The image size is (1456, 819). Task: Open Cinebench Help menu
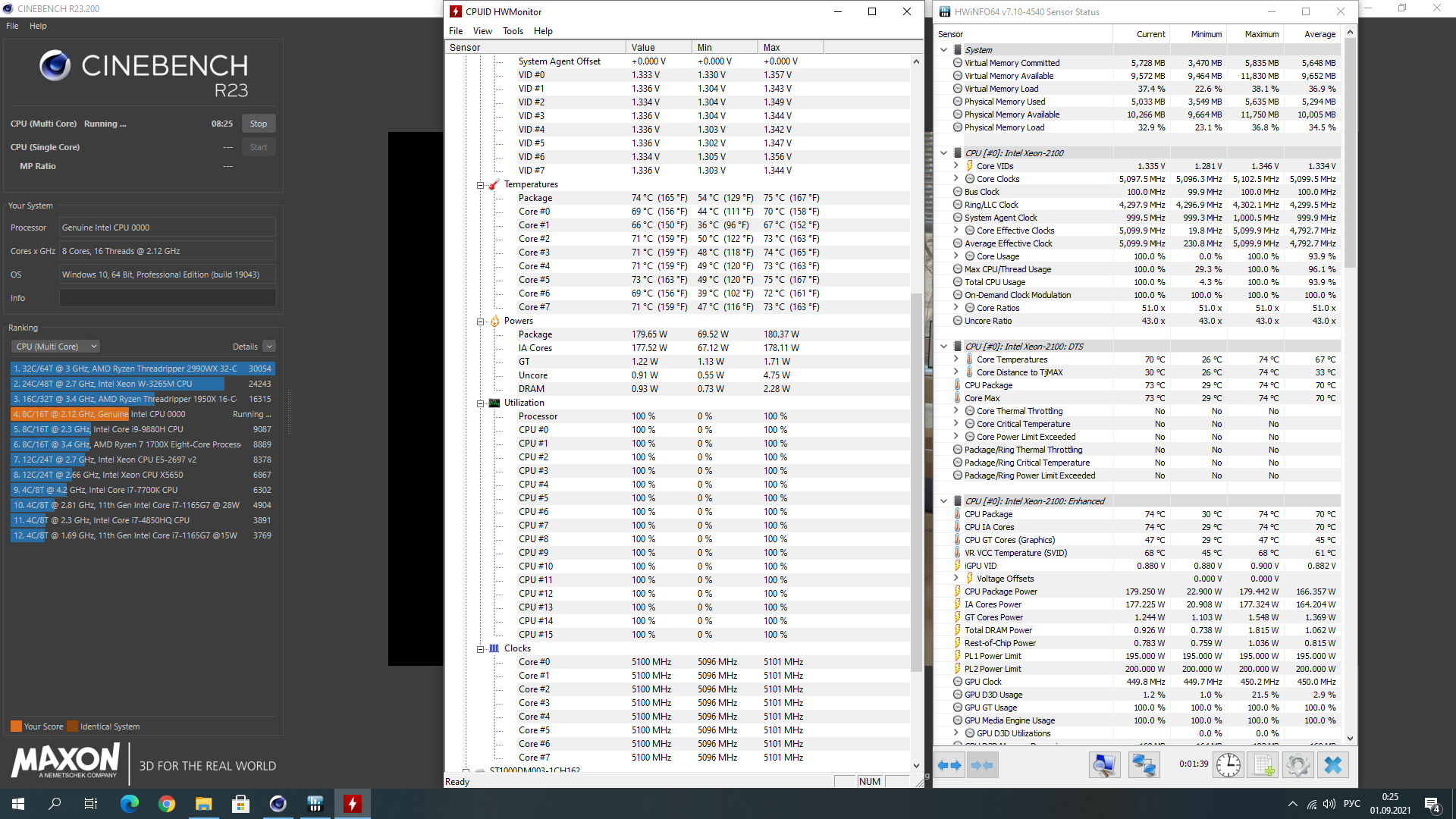[38, 26]
